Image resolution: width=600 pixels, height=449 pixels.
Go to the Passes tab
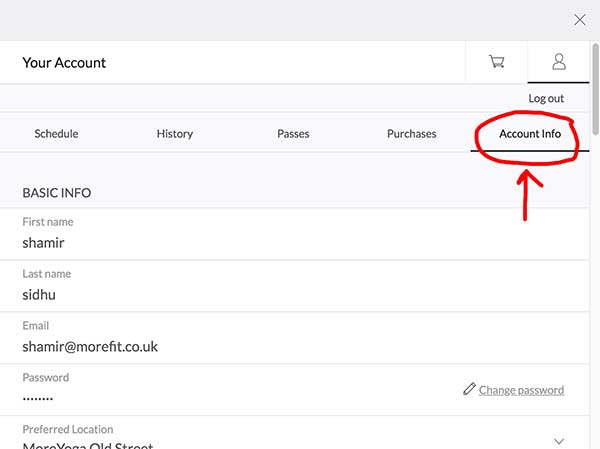tap(293, 134)
